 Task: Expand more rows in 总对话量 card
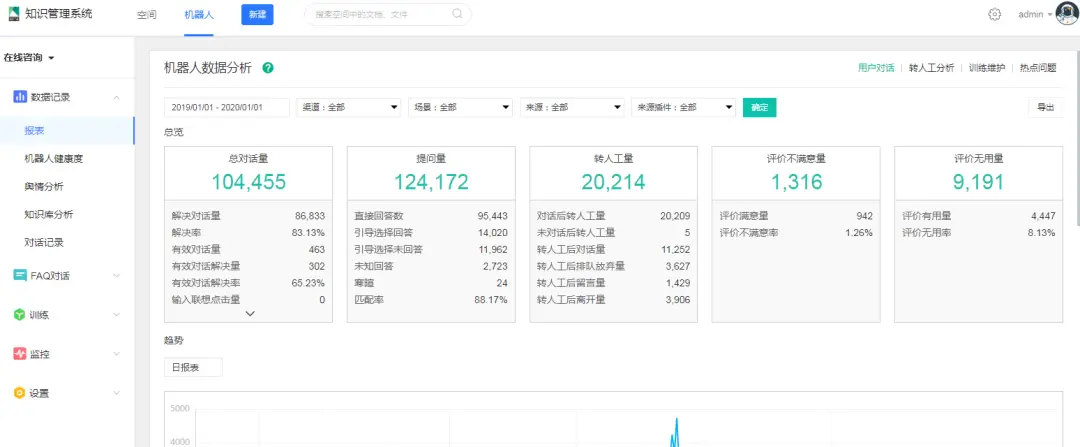point(250,313)
